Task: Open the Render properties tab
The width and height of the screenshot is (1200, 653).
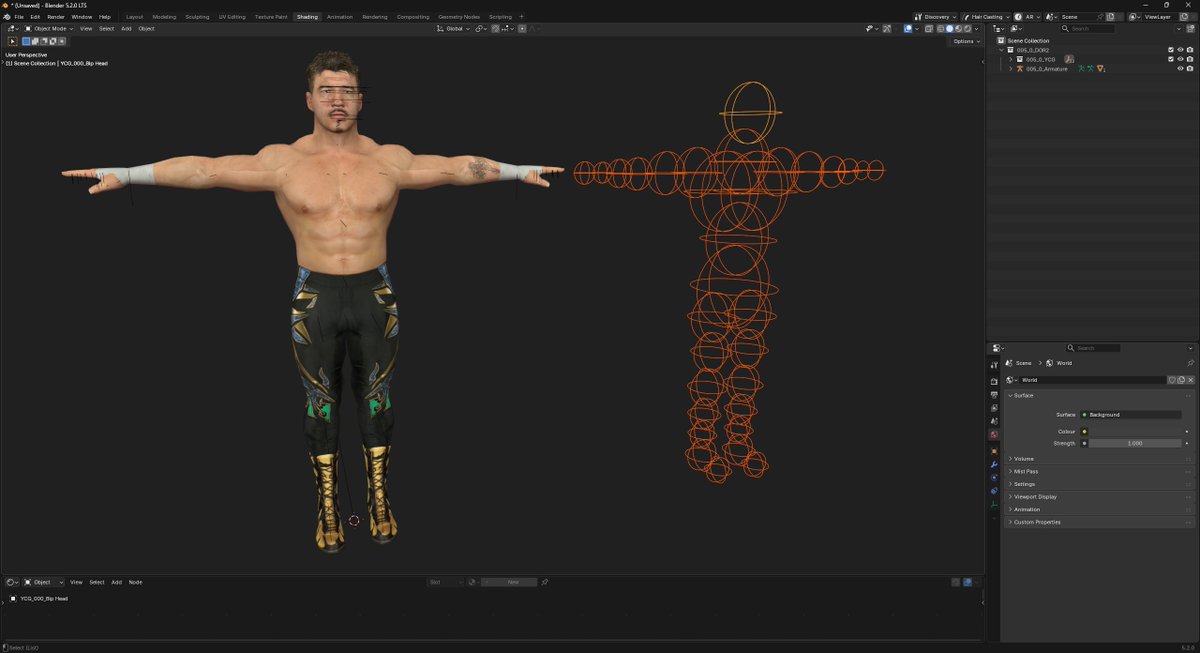Action: point(994,381)
